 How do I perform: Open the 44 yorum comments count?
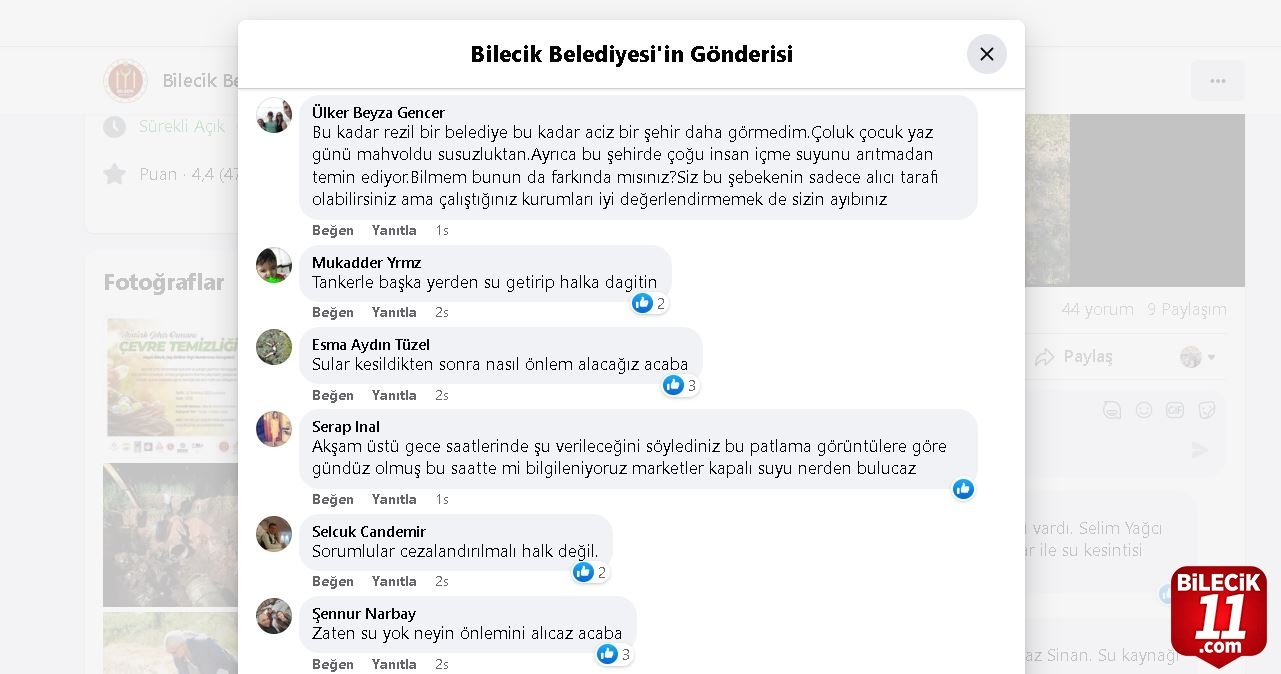point(1097,310)
